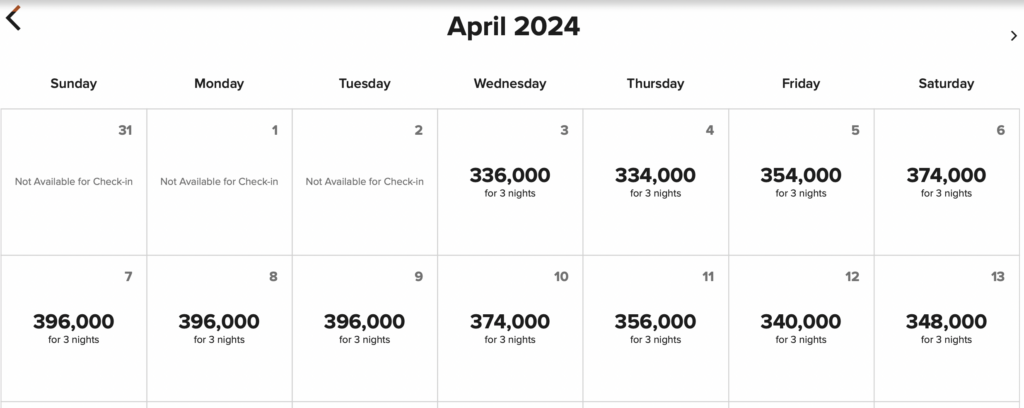Click the unavailable March 31 cell
This screenshot has height=408, width=1024.
coord(74,181)
